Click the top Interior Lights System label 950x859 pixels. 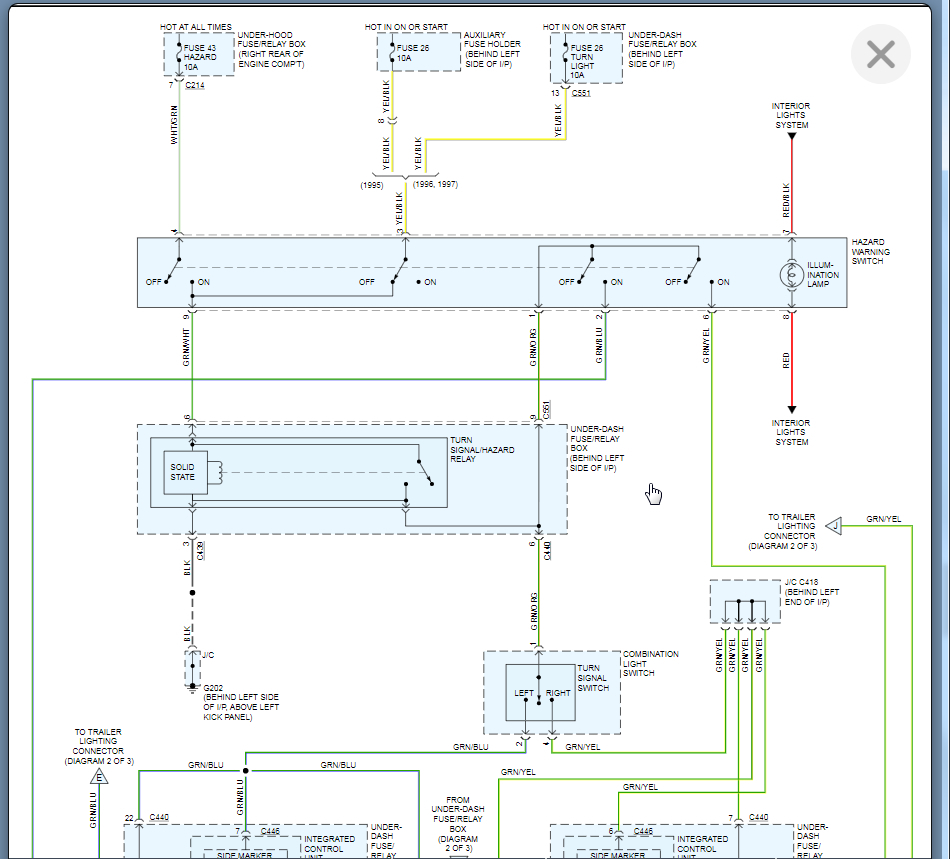click(791, 115)
